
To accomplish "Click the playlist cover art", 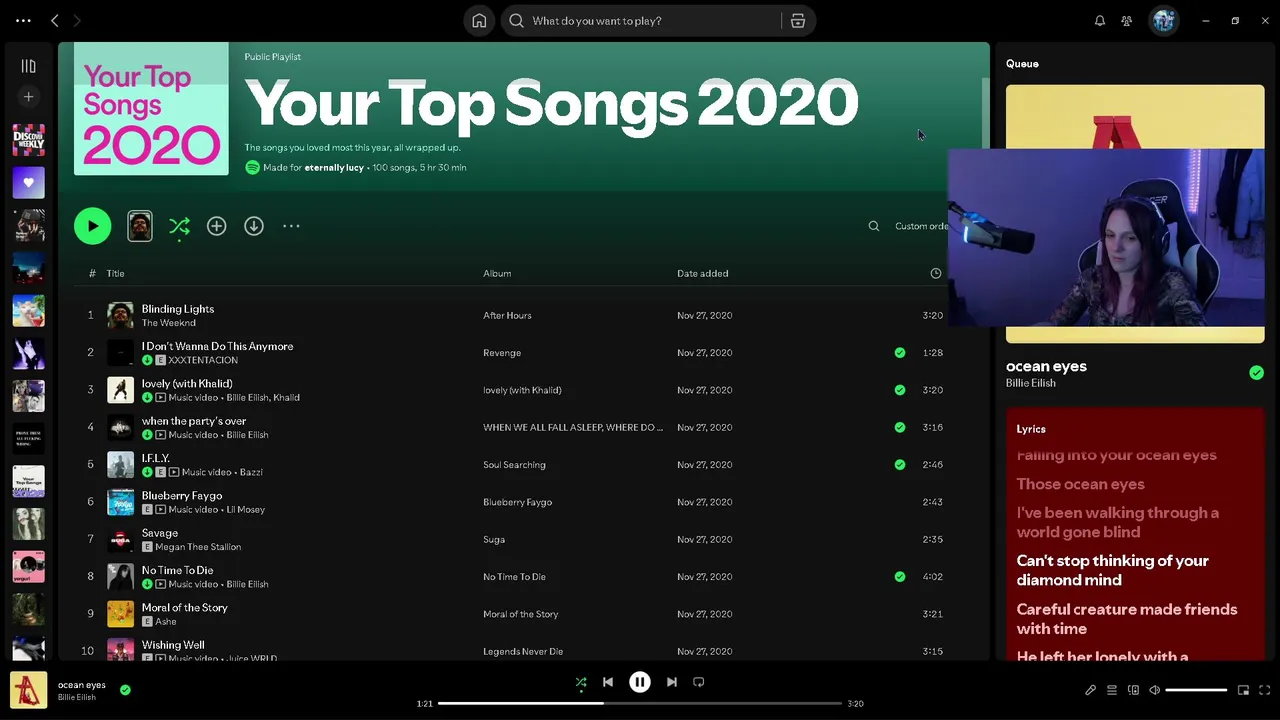I will [151, 109].
